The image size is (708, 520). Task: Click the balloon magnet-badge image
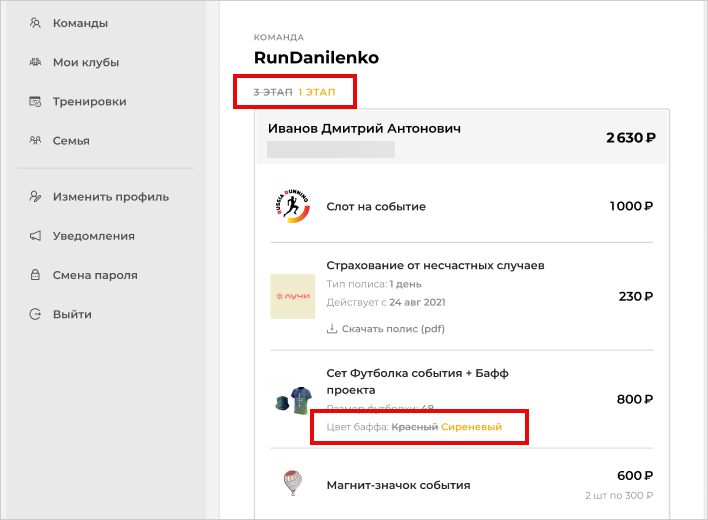coord(293,483)
